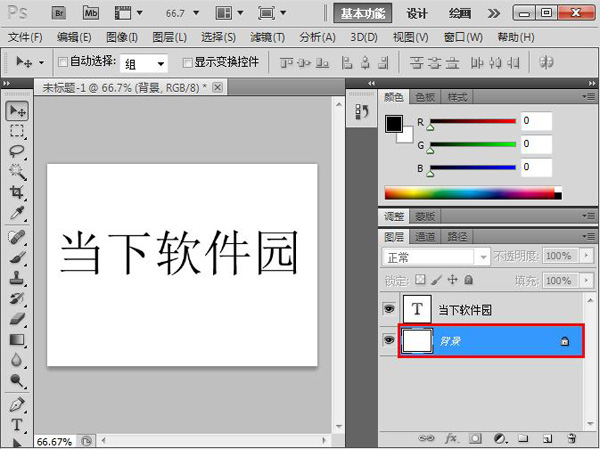The width and height of the screenshot is (600, 449).
Task: Hide the 背景 layer
Action: pyautogui.click(x=389, y=340)
